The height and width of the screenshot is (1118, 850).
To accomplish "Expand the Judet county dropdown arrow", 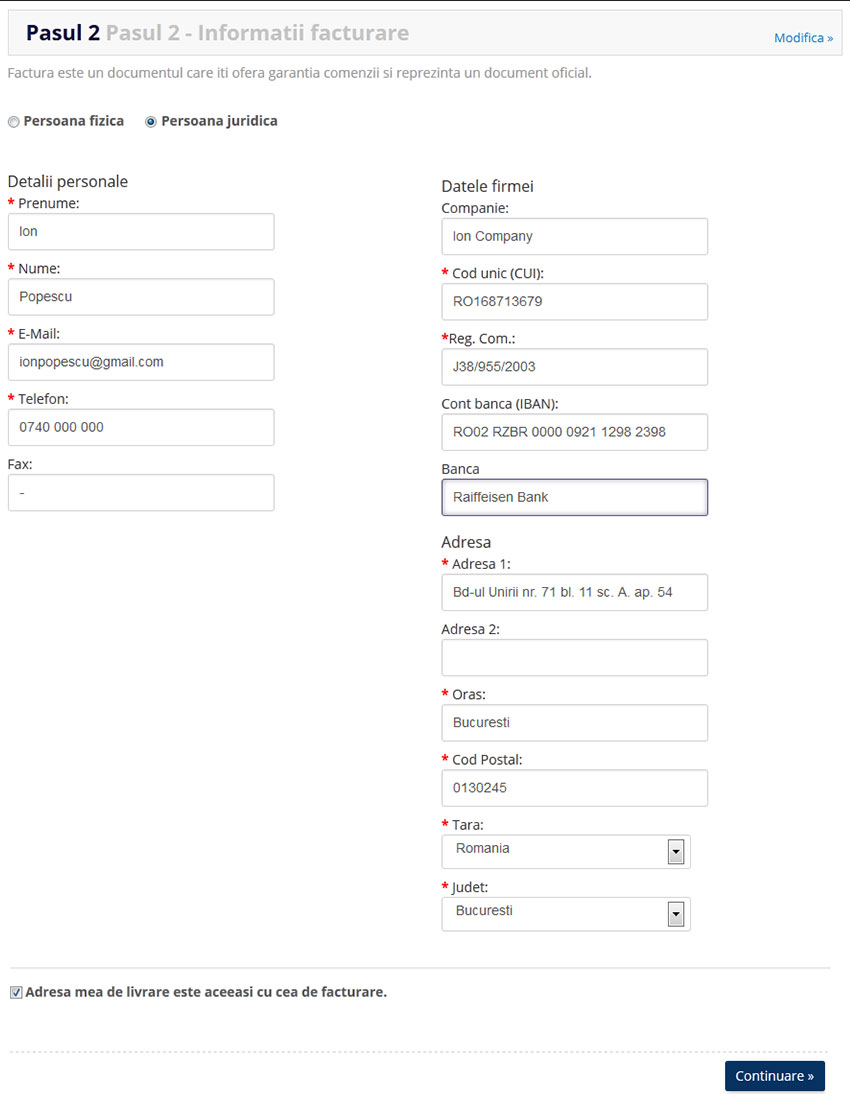I will [675, 914].
